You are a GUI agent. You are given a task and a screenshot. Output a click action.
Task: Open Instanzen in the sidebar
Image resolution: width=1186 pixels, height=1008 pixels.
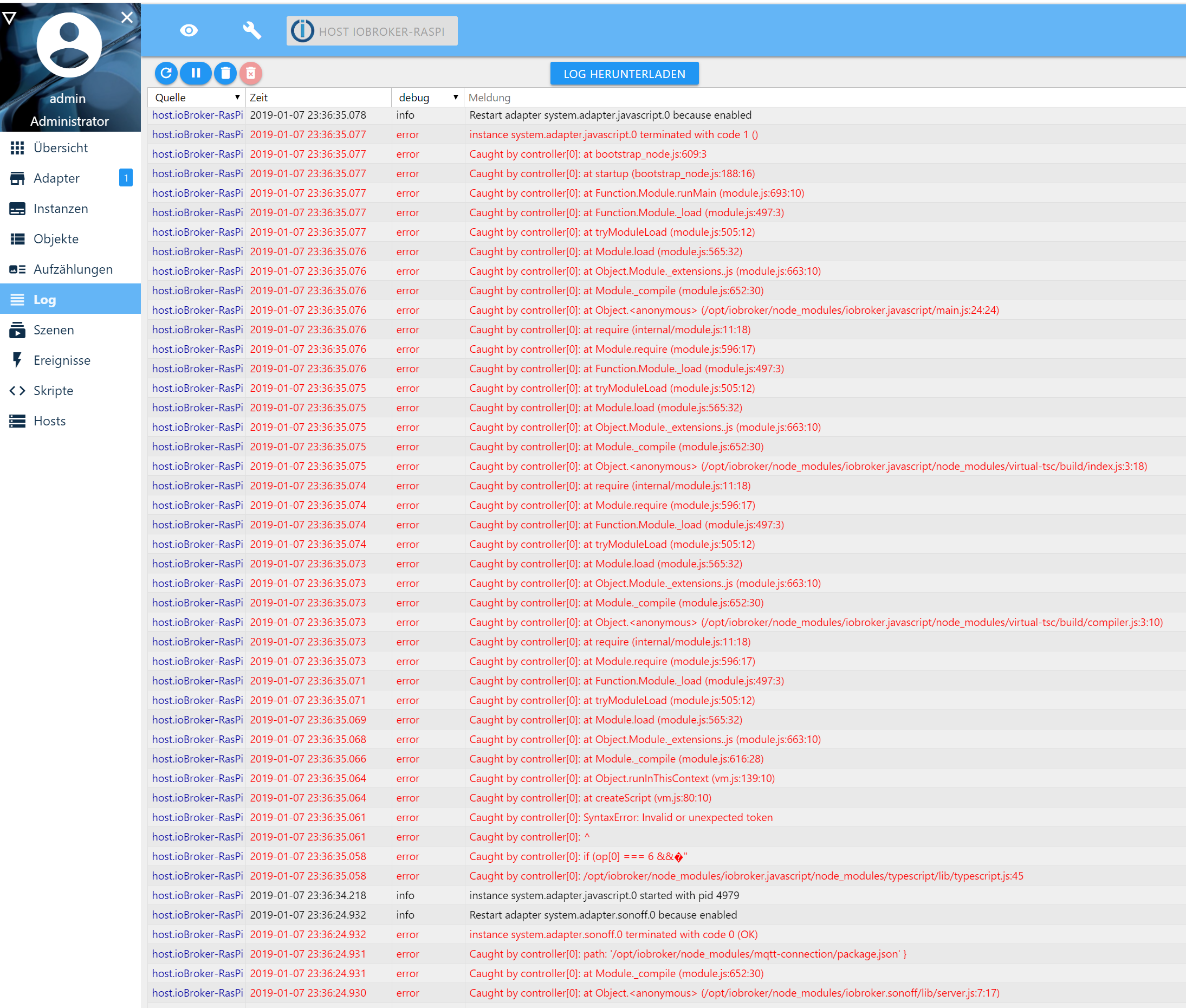(70, 209)
